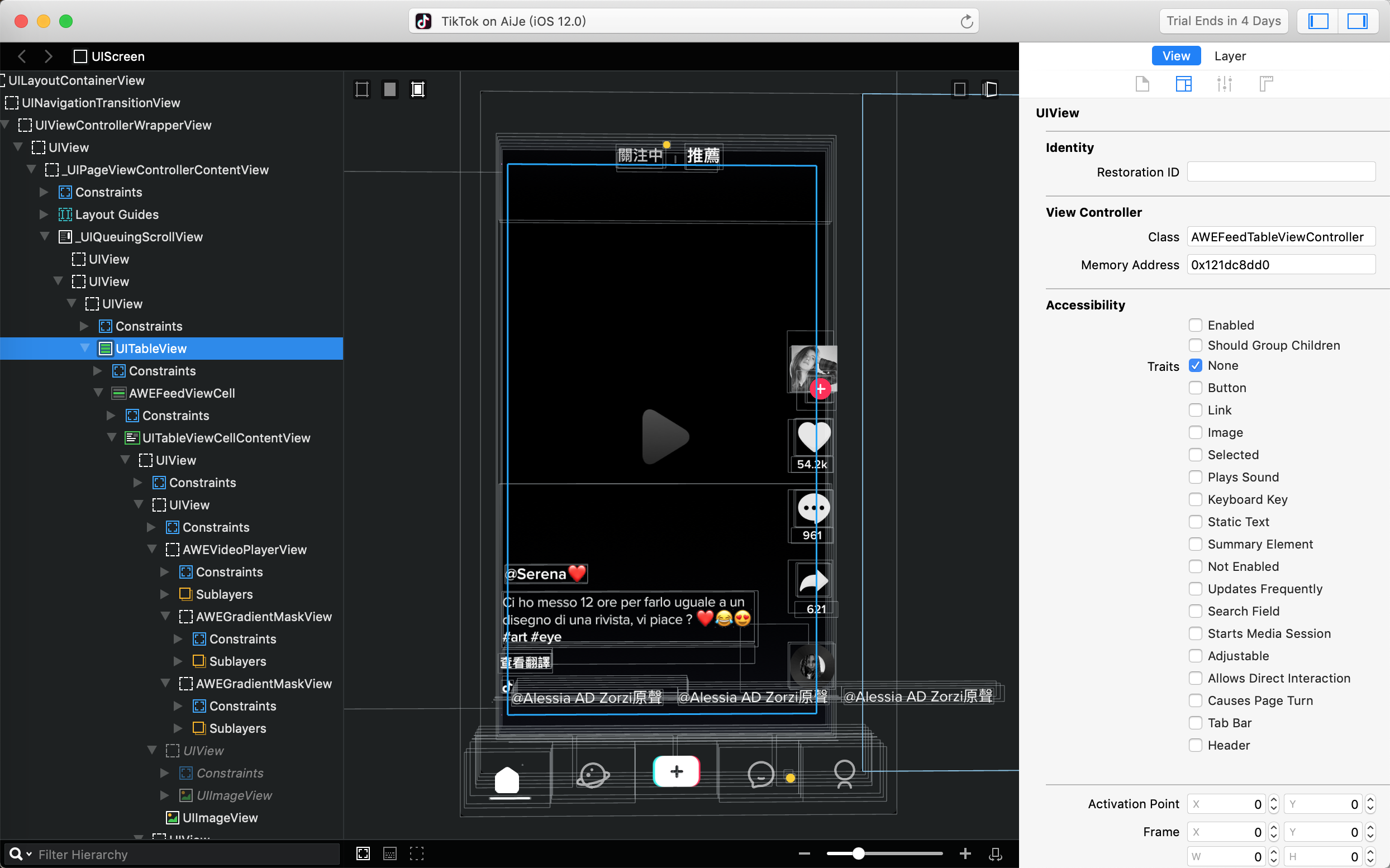Click the zoom out minus icon
The height and width of the screenshot is (868, 1390).
[x=805, y=853]
